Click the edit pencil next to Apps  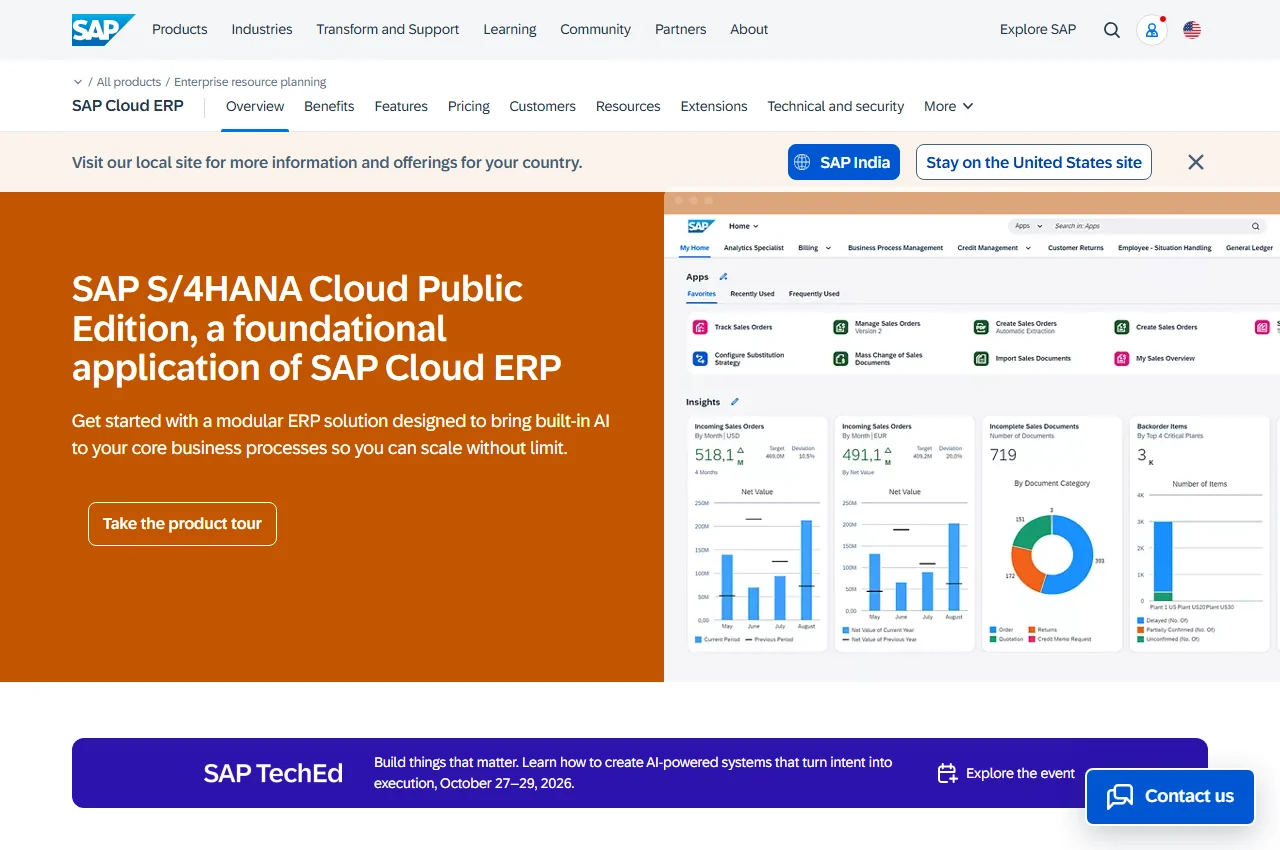[724, 277]
